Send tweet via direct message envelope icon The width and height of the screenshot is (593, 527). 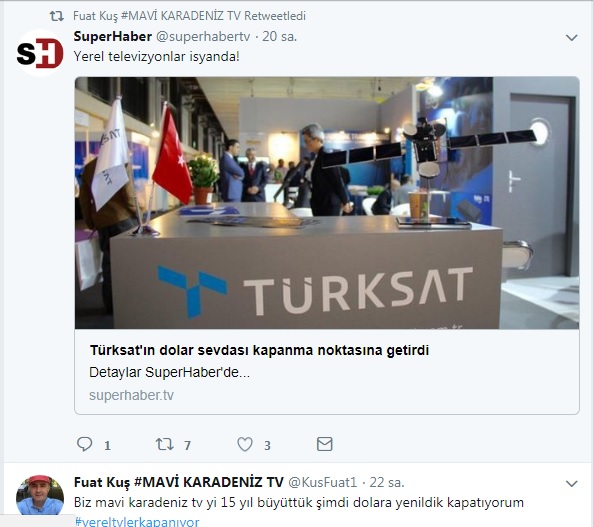tap(324, 444)
